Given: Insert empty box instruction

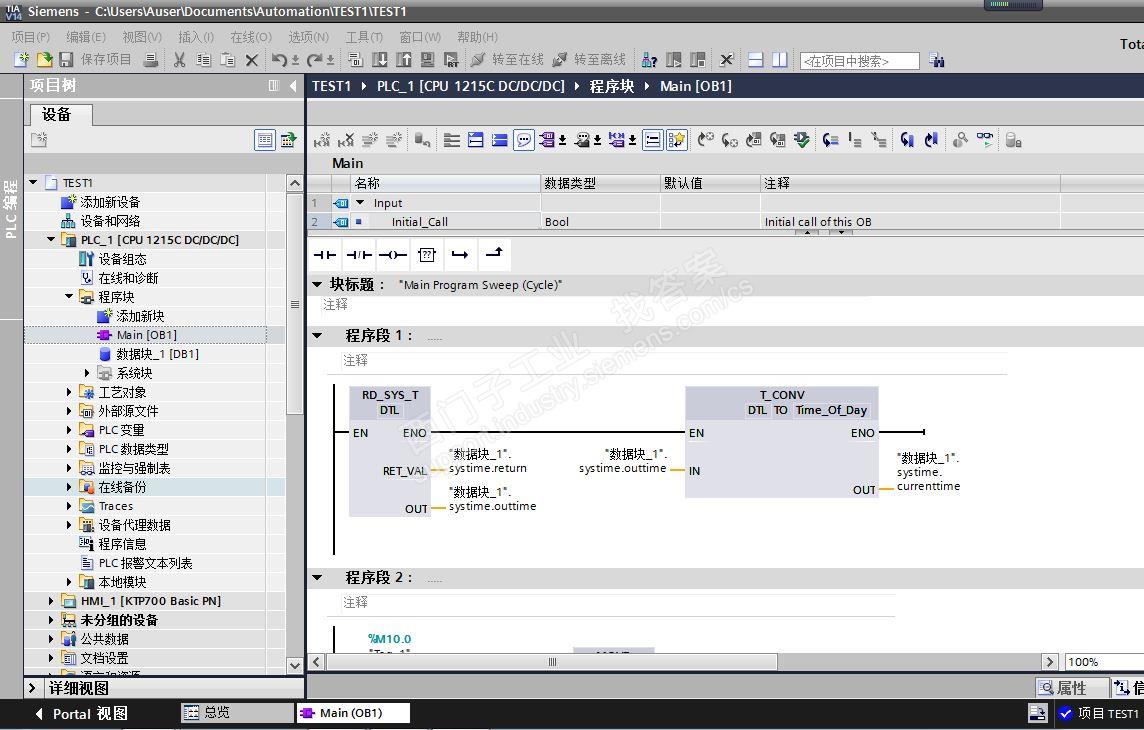Looking at the screenshot, I should point(427,255).
